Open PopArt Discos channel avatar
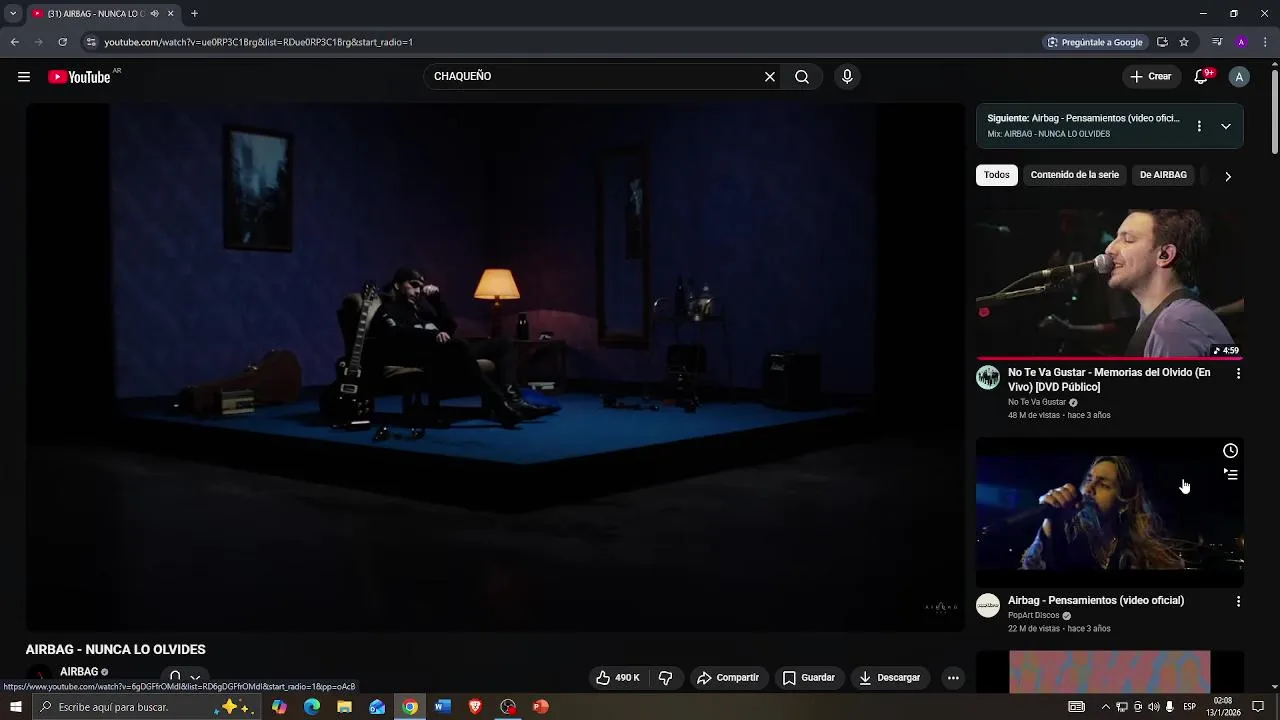The width and height of the screenshot is (1280, 720). coord(988,606)
